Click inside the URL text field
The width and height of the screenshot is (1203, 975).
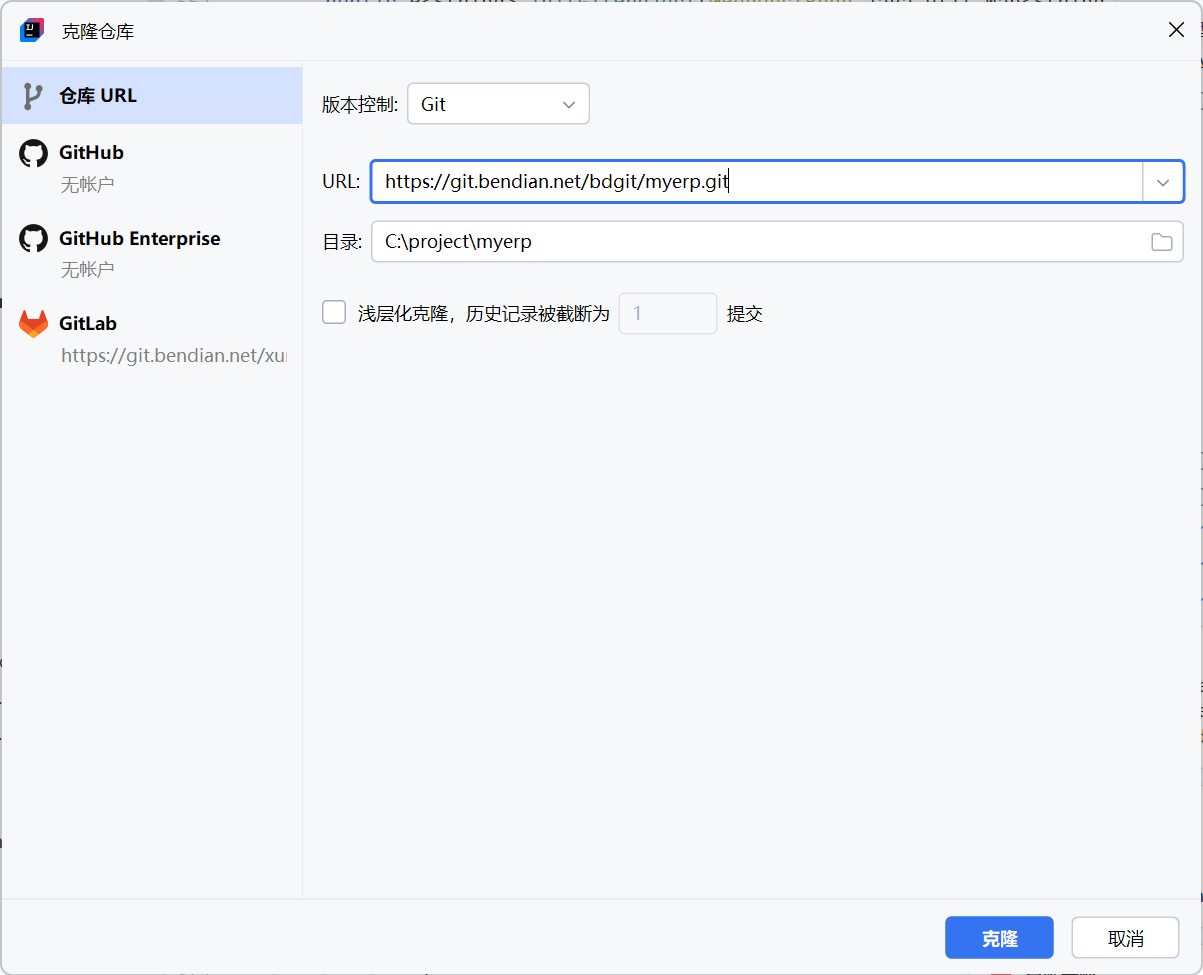[755, 182]
